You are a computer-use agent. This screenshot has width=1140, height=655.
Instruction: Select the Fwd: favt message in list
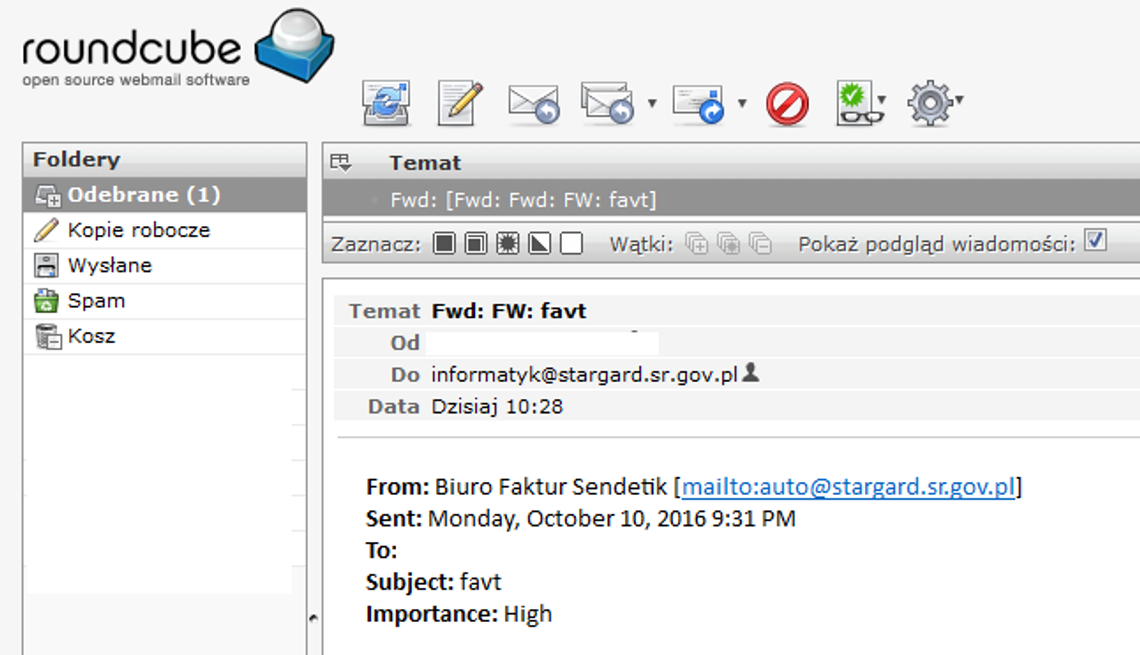[x=523, y=200]
